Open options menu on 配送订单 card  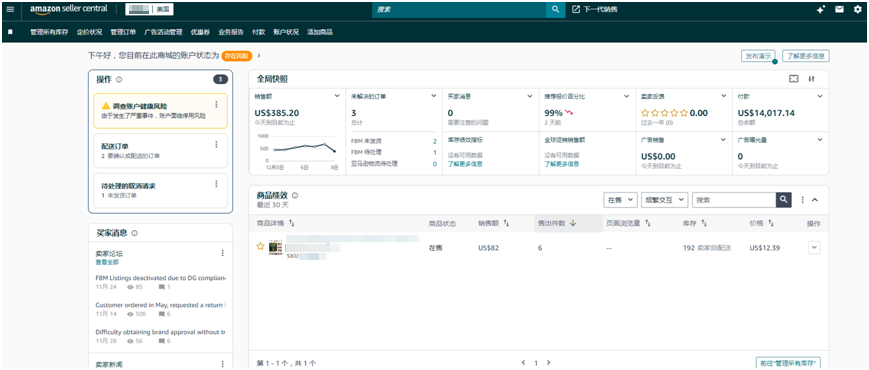point(216,145)
